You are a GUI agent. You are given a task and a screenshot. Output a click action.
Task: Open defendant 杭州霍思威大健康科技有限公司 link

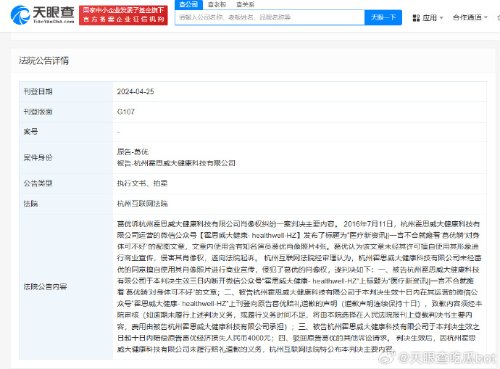[x=184, y=163]
